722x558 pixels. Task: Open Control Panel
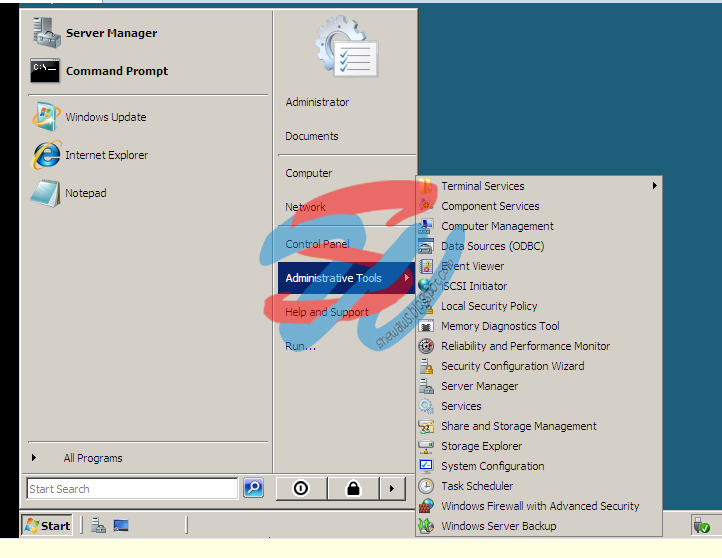tap(317, 244)
